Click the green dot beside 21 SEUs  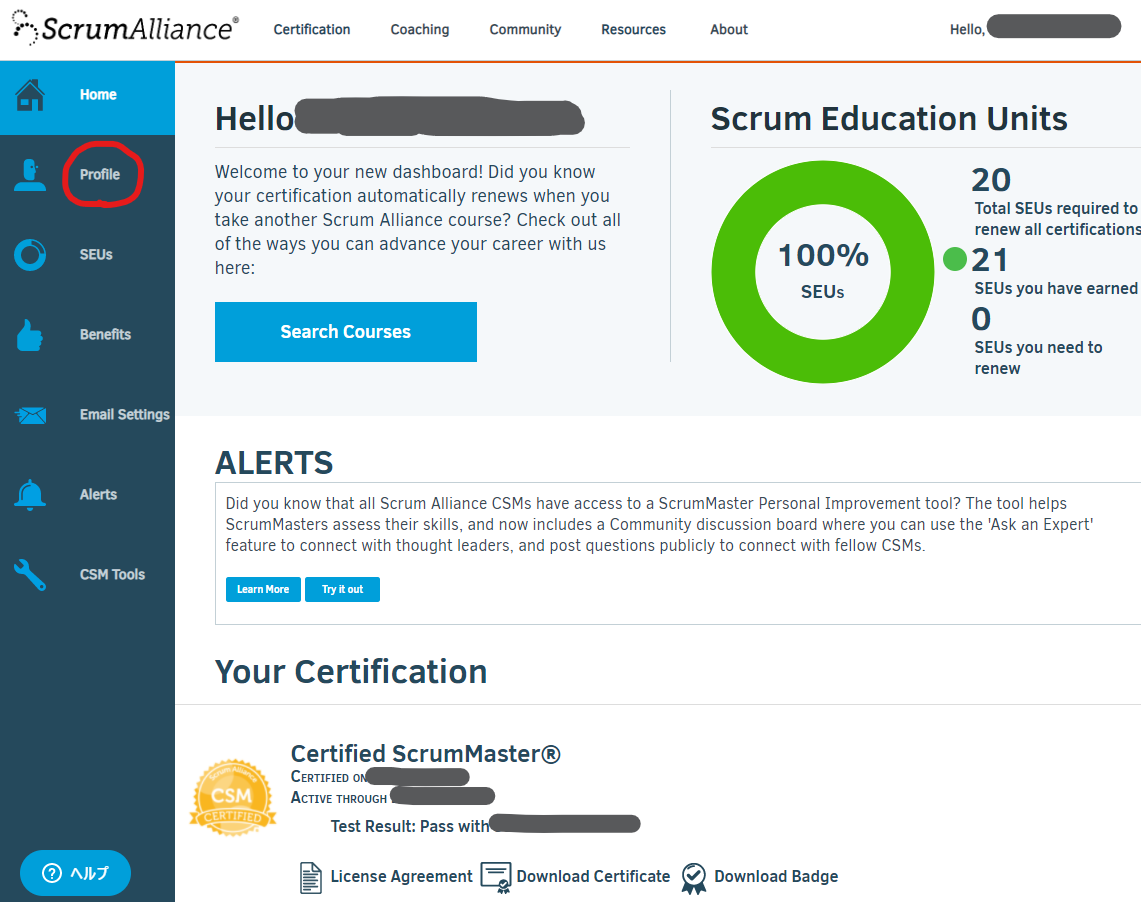coord(954,259)
